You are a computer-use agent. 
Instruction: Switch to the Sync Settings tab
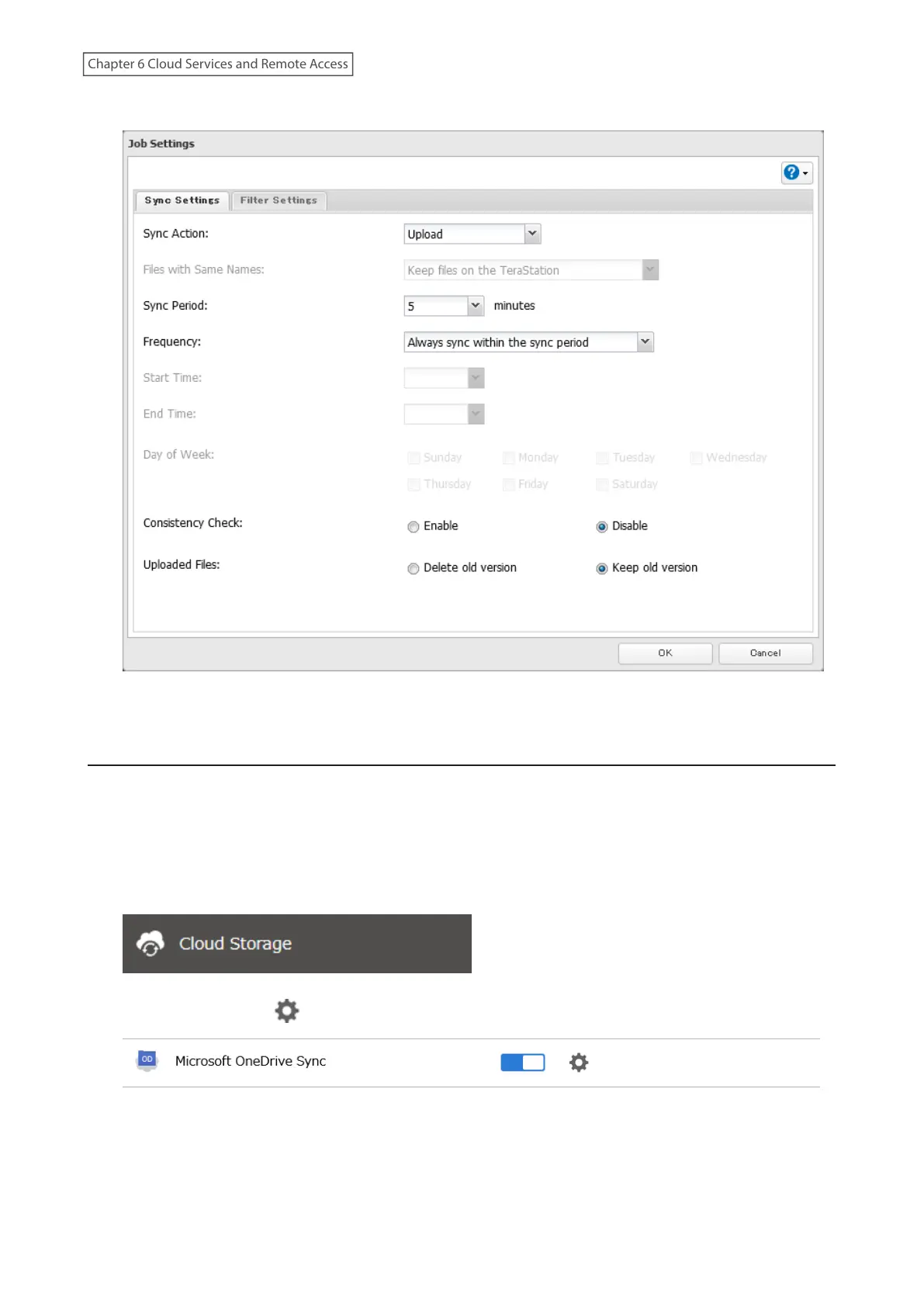[x=182, y=200]
